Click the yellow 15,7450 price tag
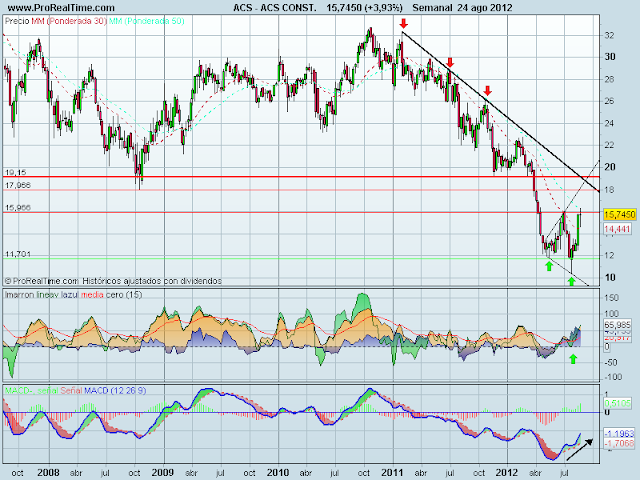Viewport: 640px width, 480px height. coord(619,214)
